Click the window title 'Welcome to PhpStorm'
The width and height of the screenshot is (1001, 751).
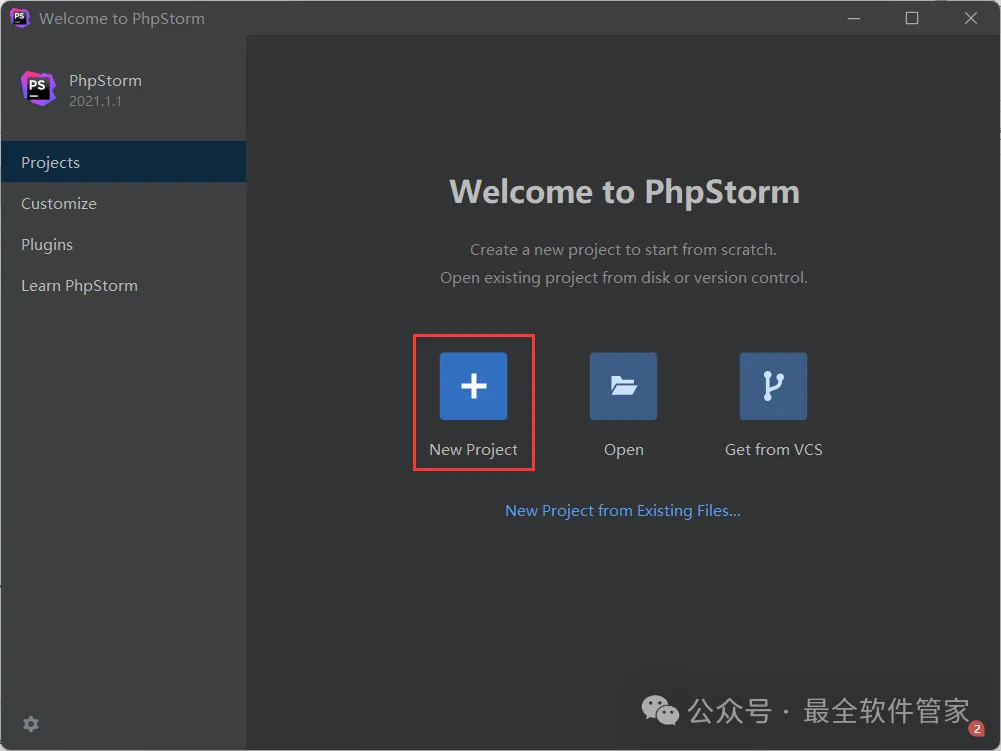pyautogui.click(x=122, y=19)
